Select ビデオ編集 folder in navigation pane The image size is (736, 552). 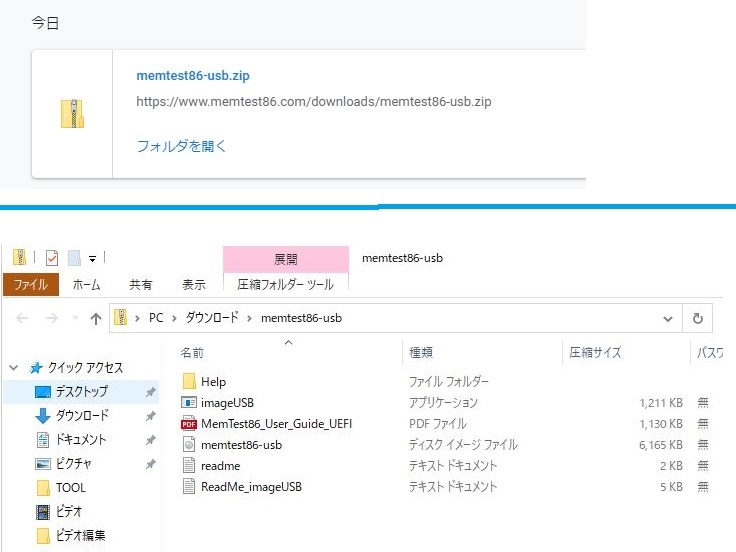point(80,535)
